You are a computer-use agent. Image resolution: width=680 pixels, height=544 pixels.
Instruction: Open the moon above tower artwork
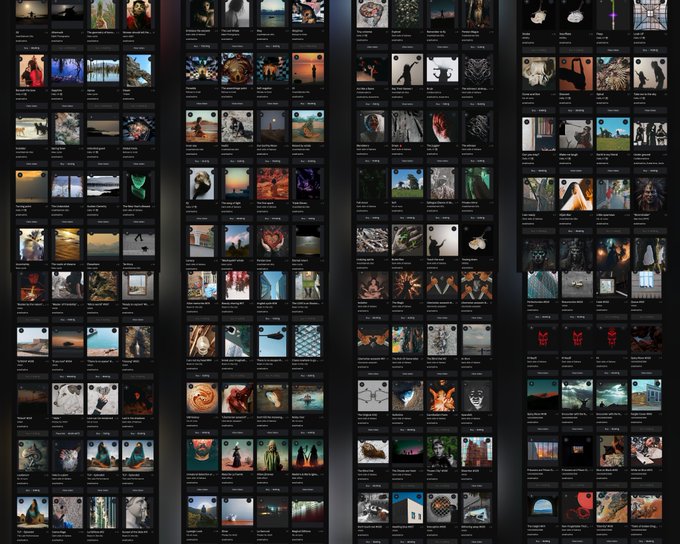(x=272, y=126)
